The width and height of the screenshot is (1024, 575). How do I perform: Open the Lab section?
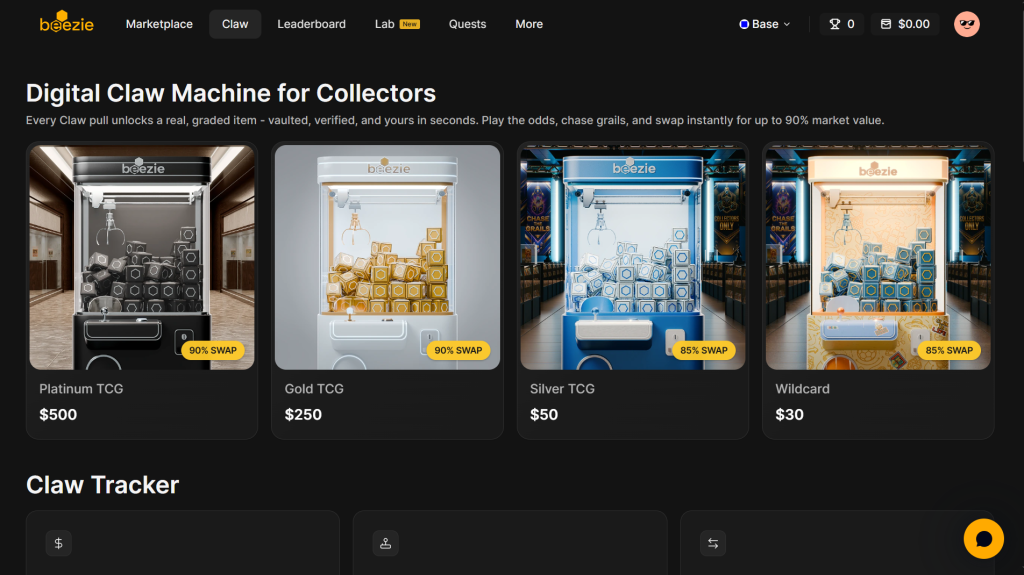pos(397,24)
